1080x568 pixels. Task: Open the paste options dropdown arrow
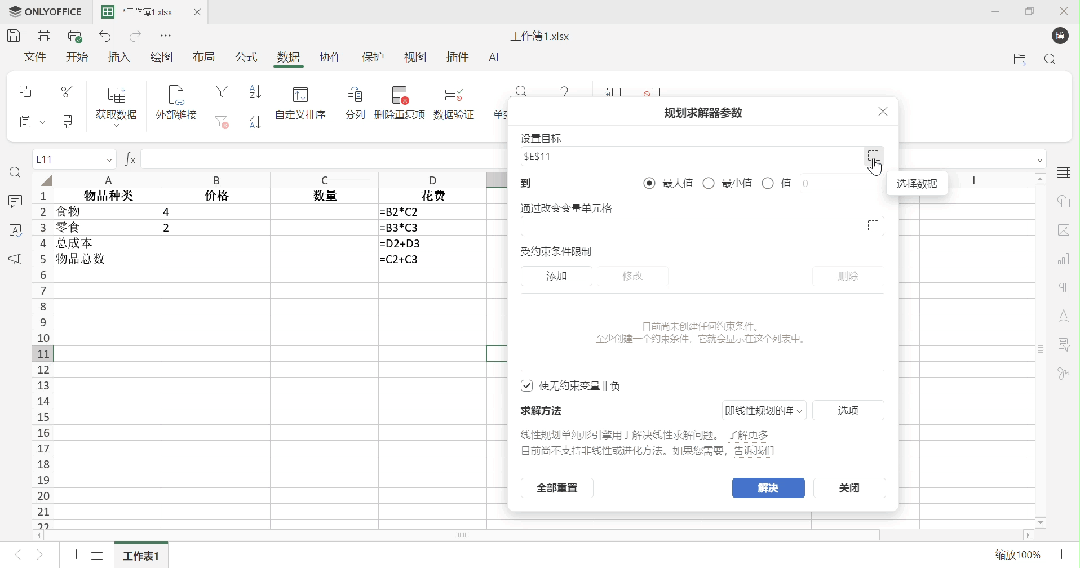(x=42, y=122)
